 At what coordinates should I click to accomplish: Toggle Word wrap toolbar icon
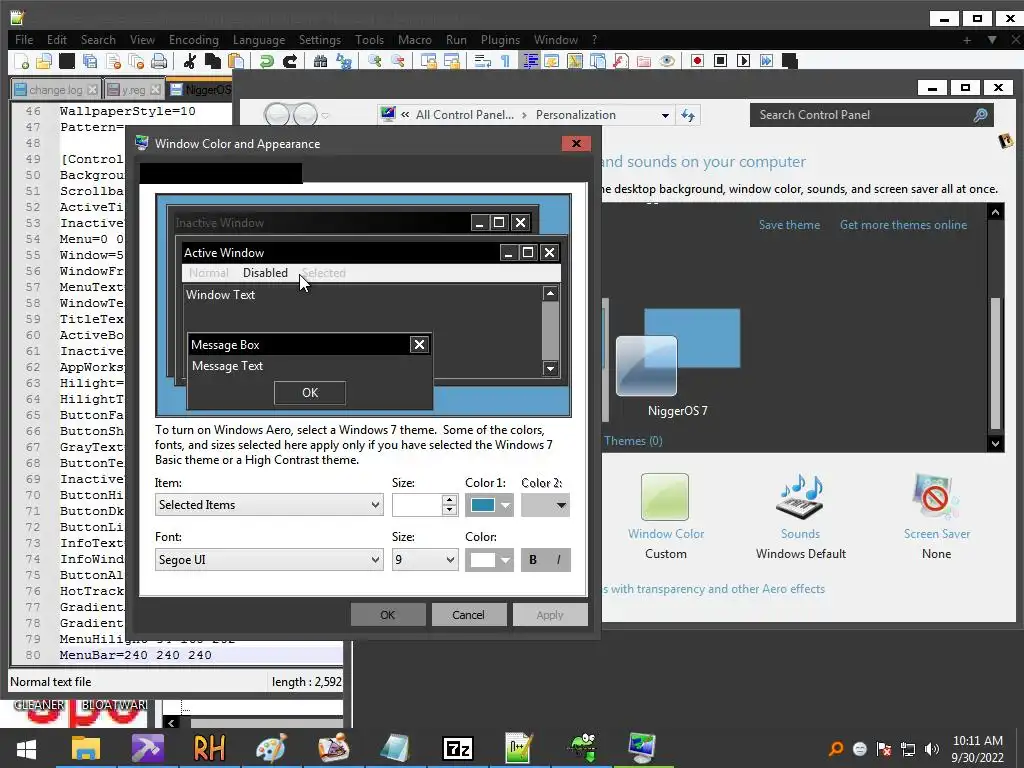pyautogui.click(x=483, y=61)
